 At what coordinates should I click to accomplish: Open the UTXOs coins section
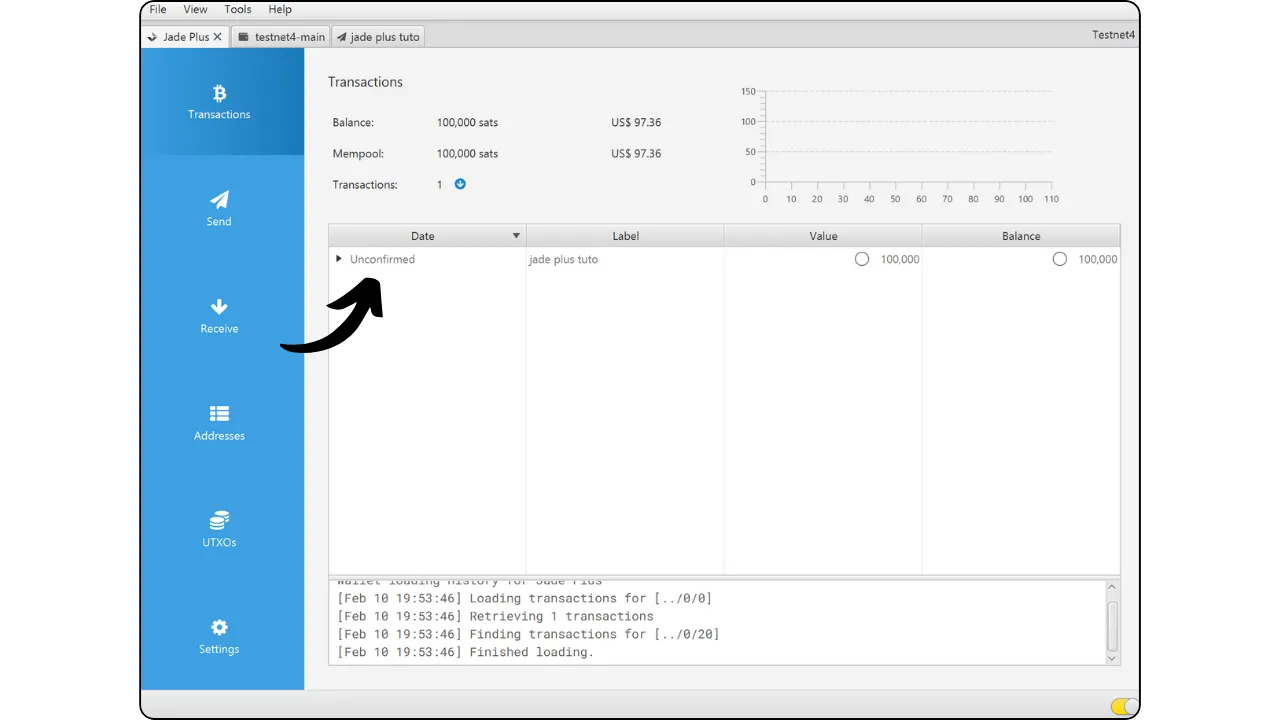point(219,529)
